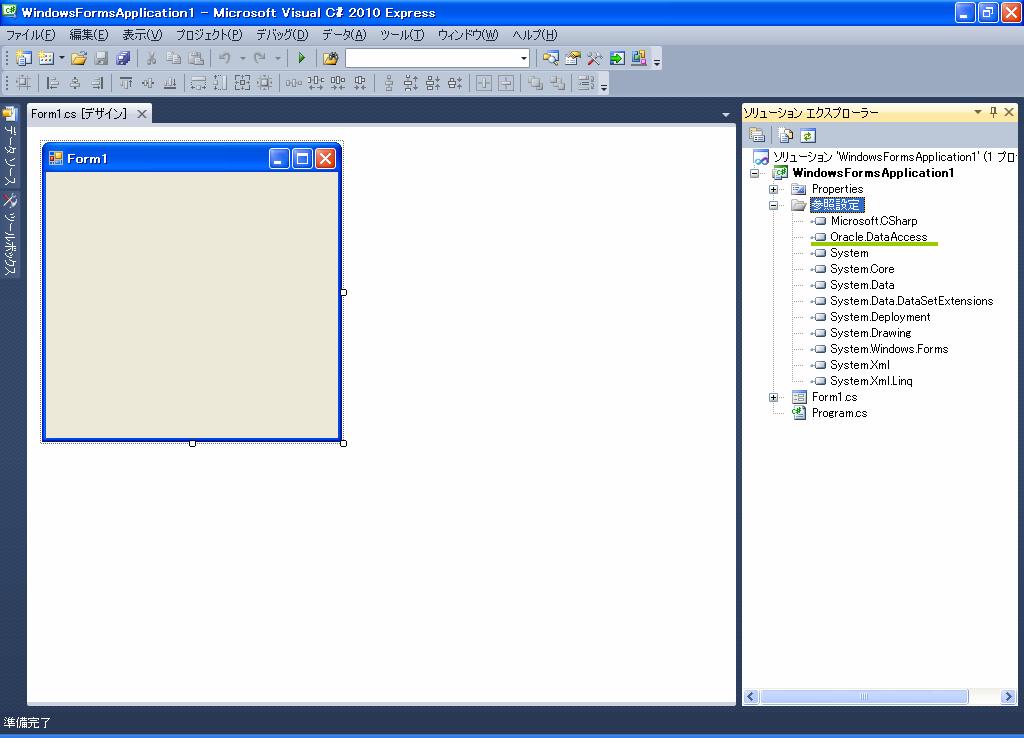The image size is (1024, 738).
Task: Open the Solution Explorer window position dropdown
Action: point(978,112)
